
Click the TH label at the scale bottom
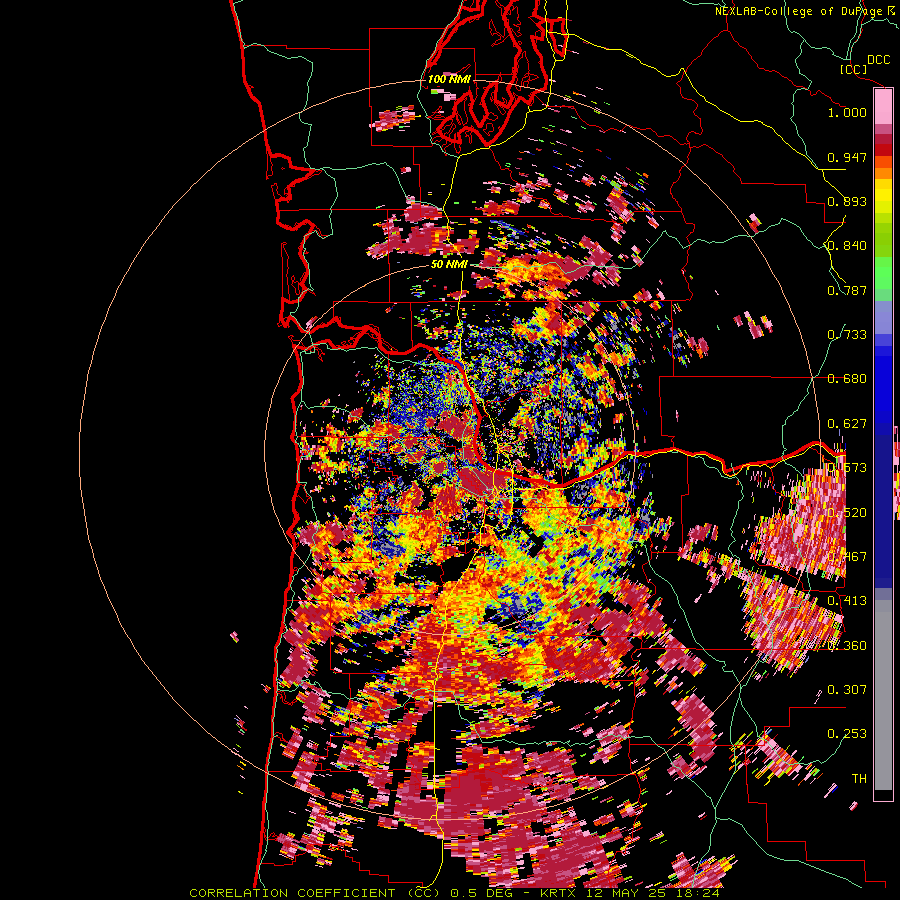click(859, 779)
